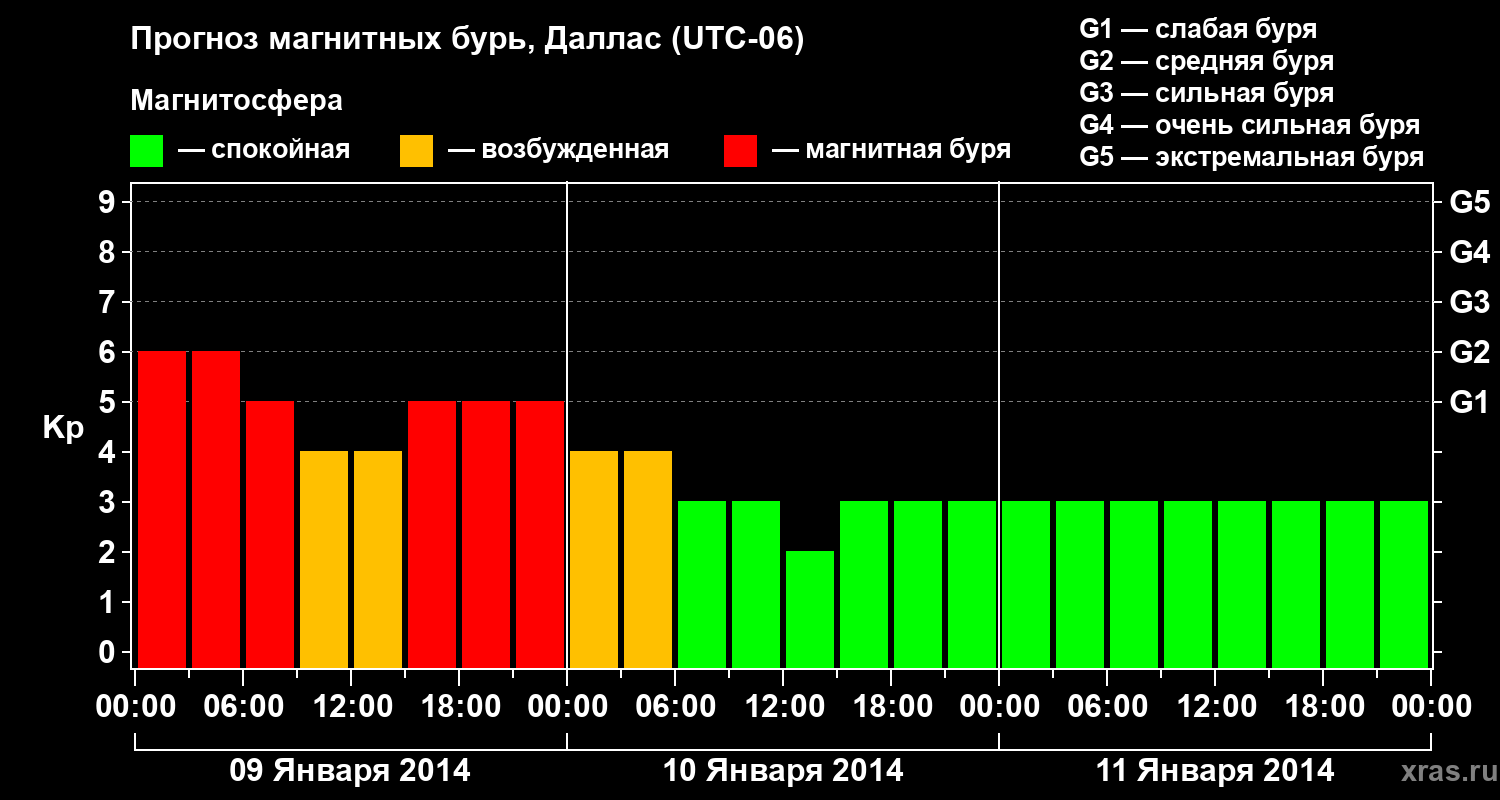
Task: Click the 'G4' label on the right axis
Action: (x=1470, y=253)
